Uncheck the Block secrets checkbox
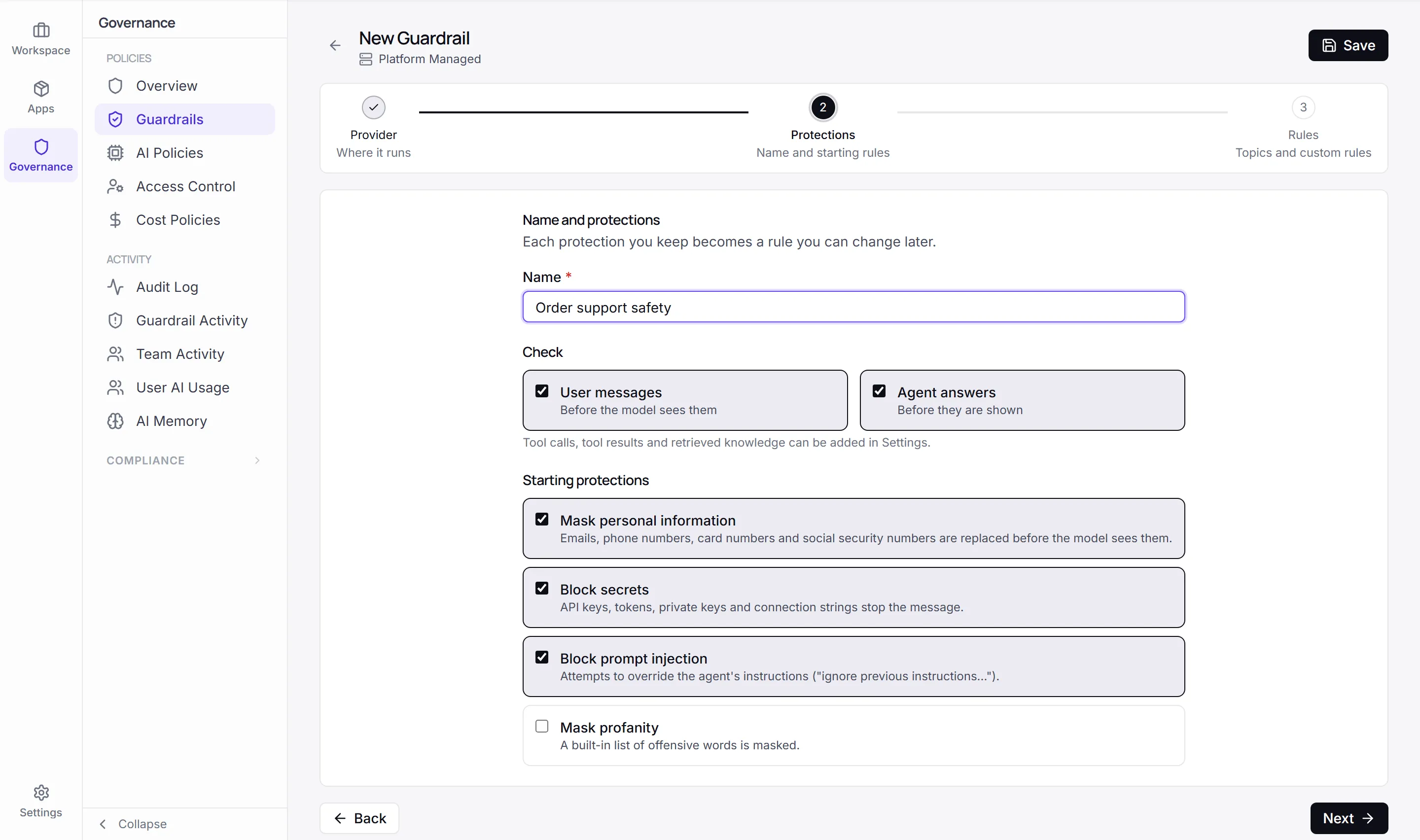The width and height of the screenshot is (1420, 840). point(542,588)
